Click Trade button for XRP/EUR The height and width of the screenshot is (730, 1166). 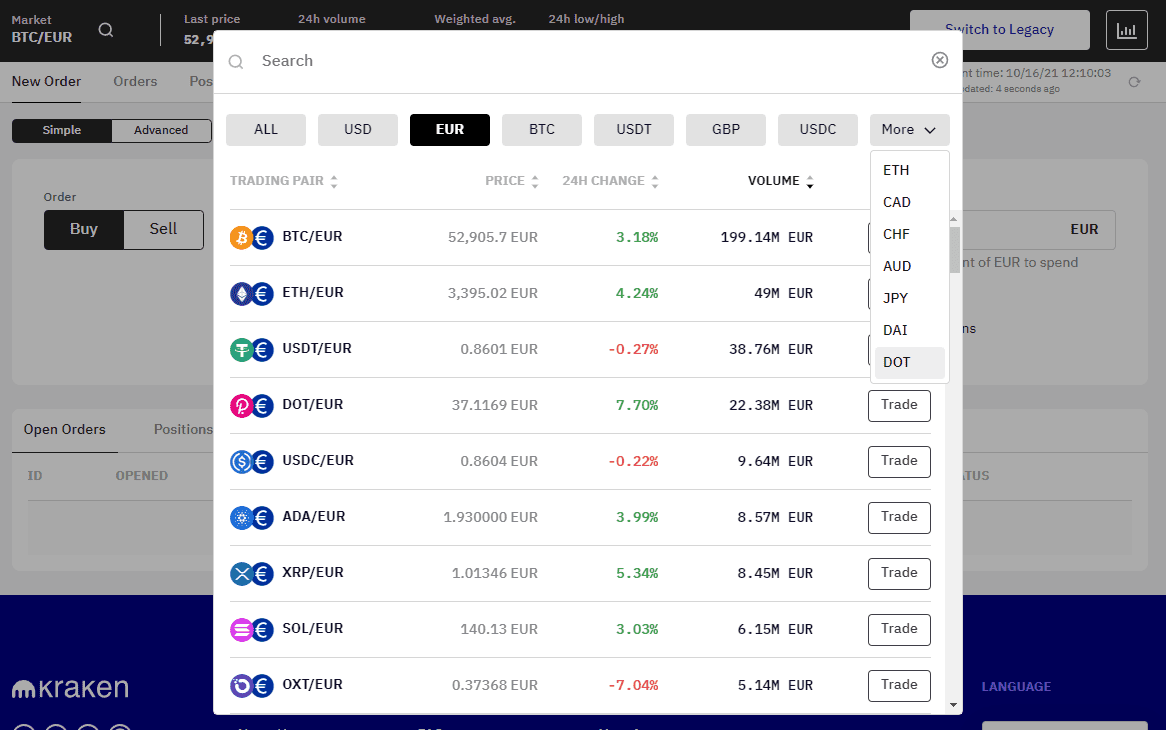[x=899, y=573]
